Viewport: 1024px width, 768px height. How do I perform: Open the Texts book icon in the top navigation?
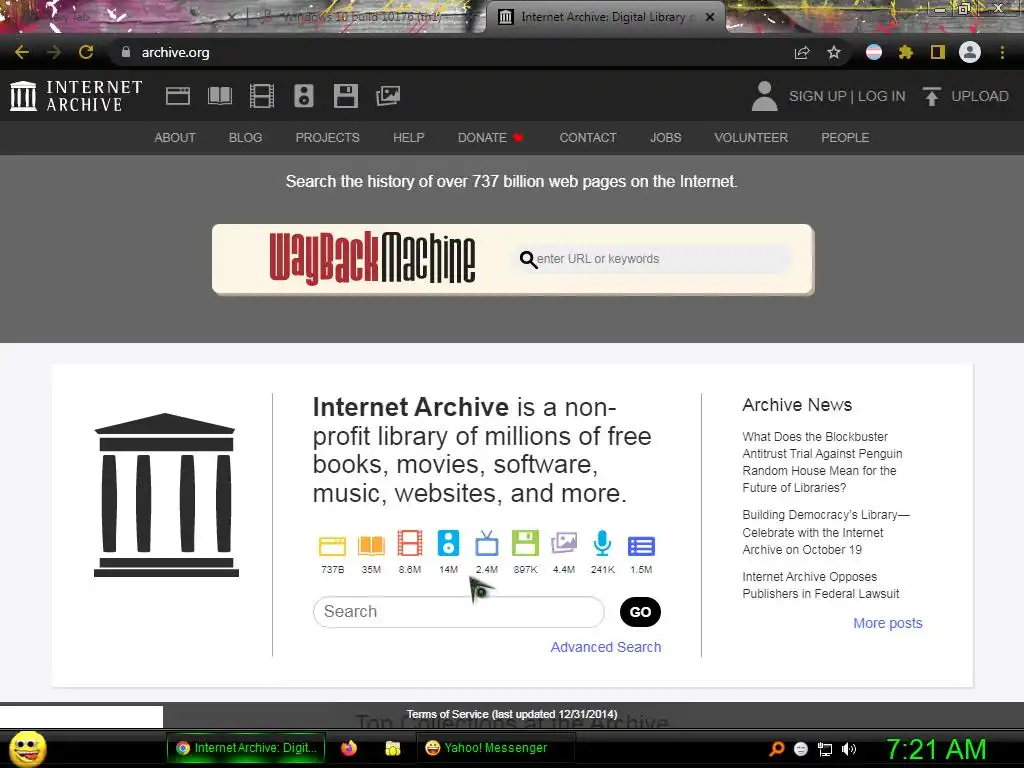[219, 96]
